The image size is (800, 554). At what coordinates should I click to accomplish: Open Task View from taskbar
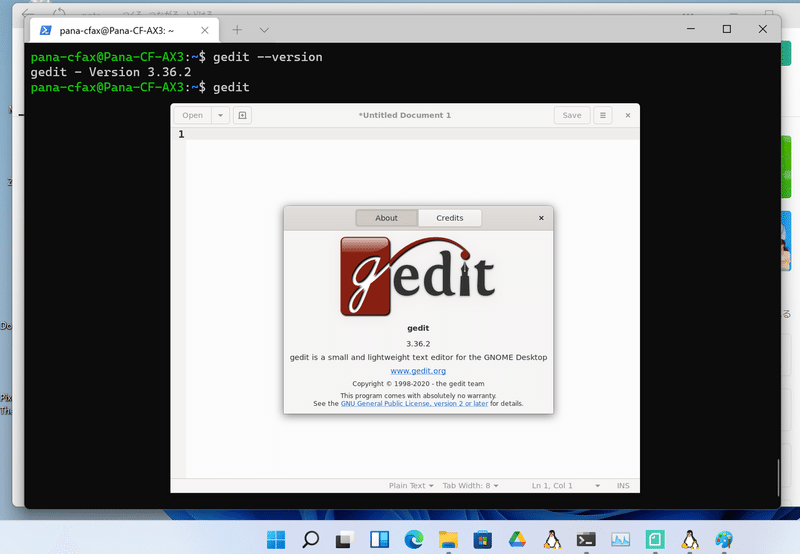point(344,539)
